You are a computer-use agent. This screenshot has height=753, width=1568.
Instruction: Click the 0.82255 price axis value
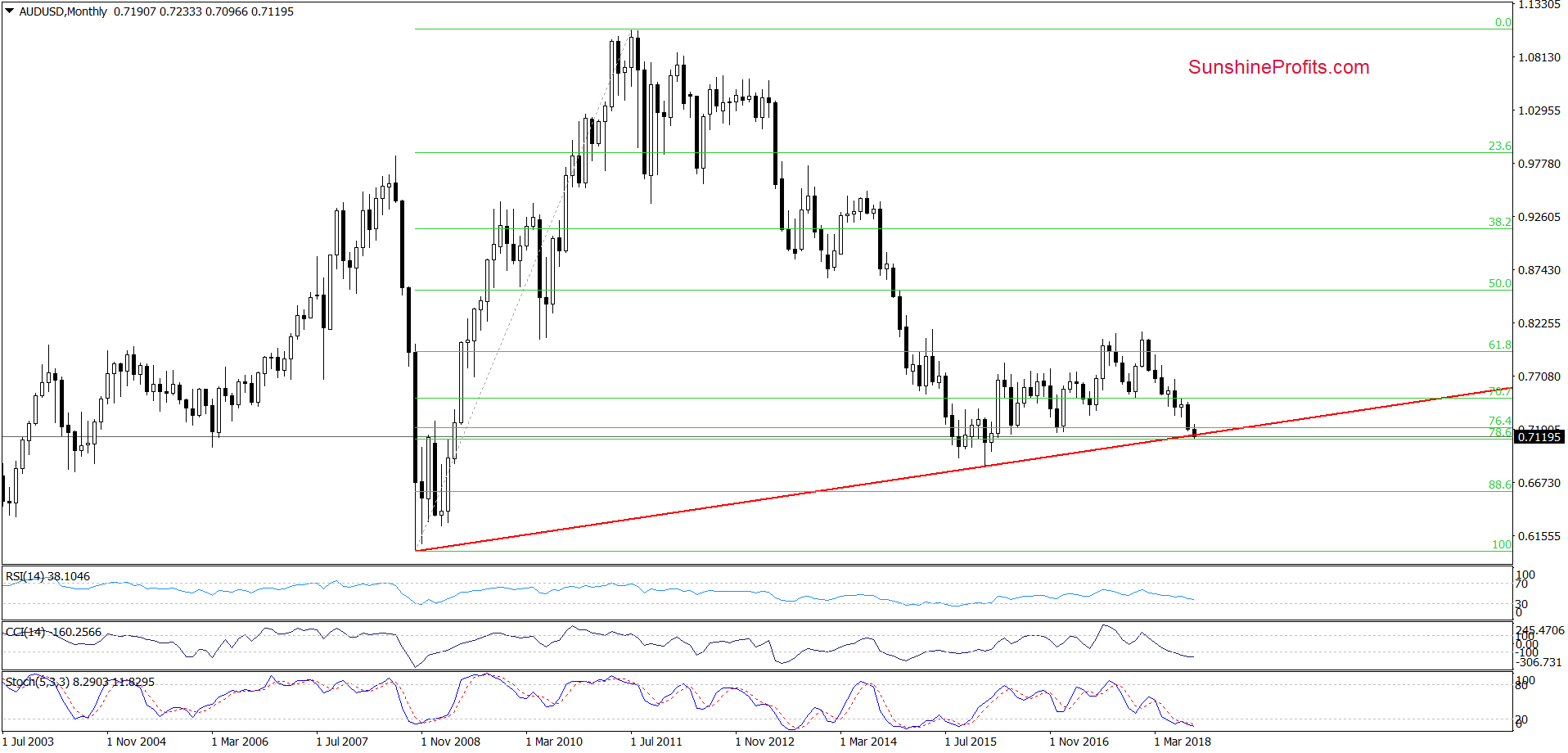[x=1539, y=323]
